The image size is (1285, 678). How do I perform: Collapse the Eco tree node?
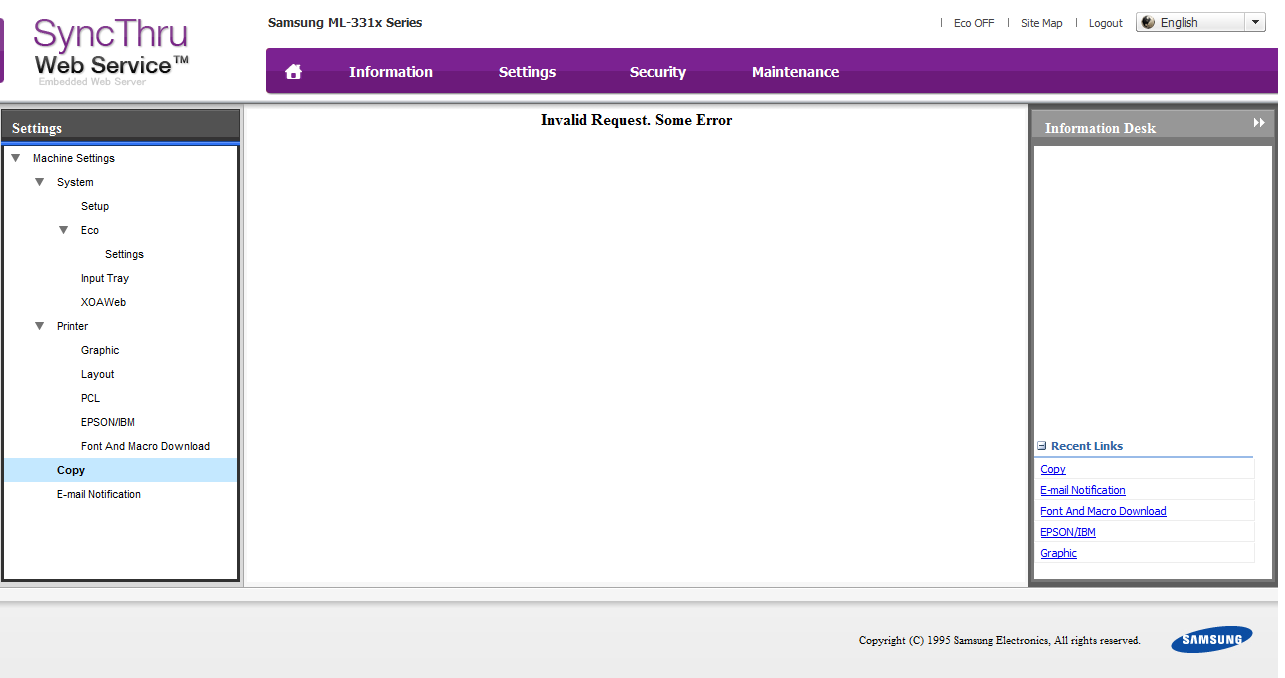pos(64,230)
